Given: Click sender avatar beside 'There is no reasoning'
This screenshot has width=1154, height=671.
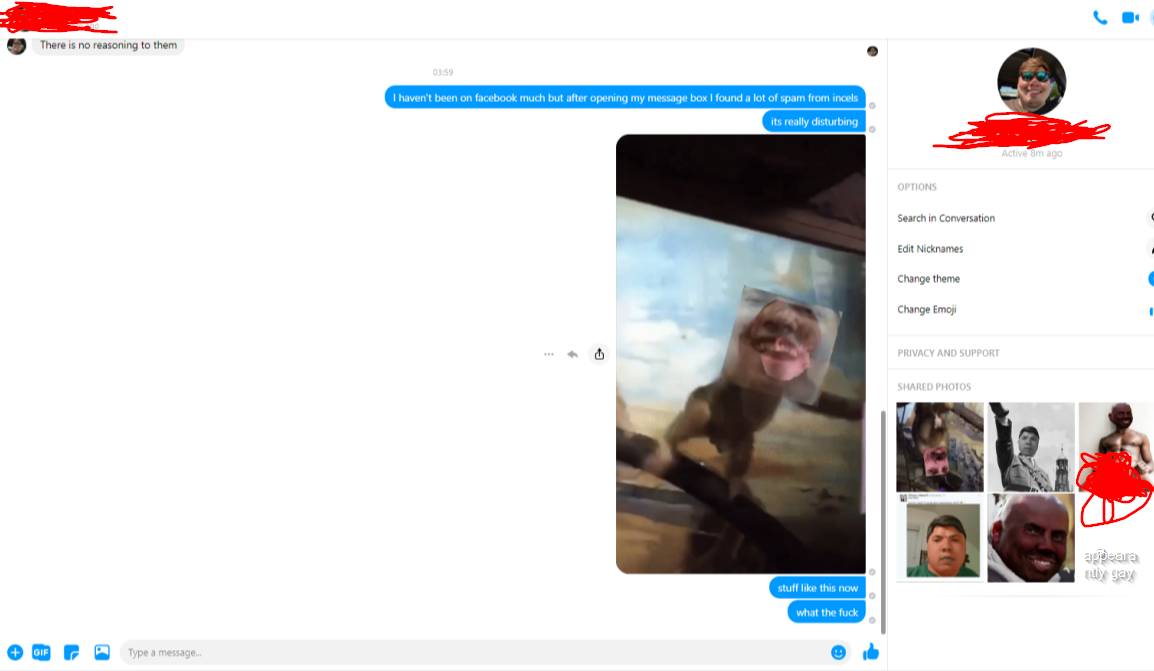Looking at the screenshot, I should click(x=16, y=46).
